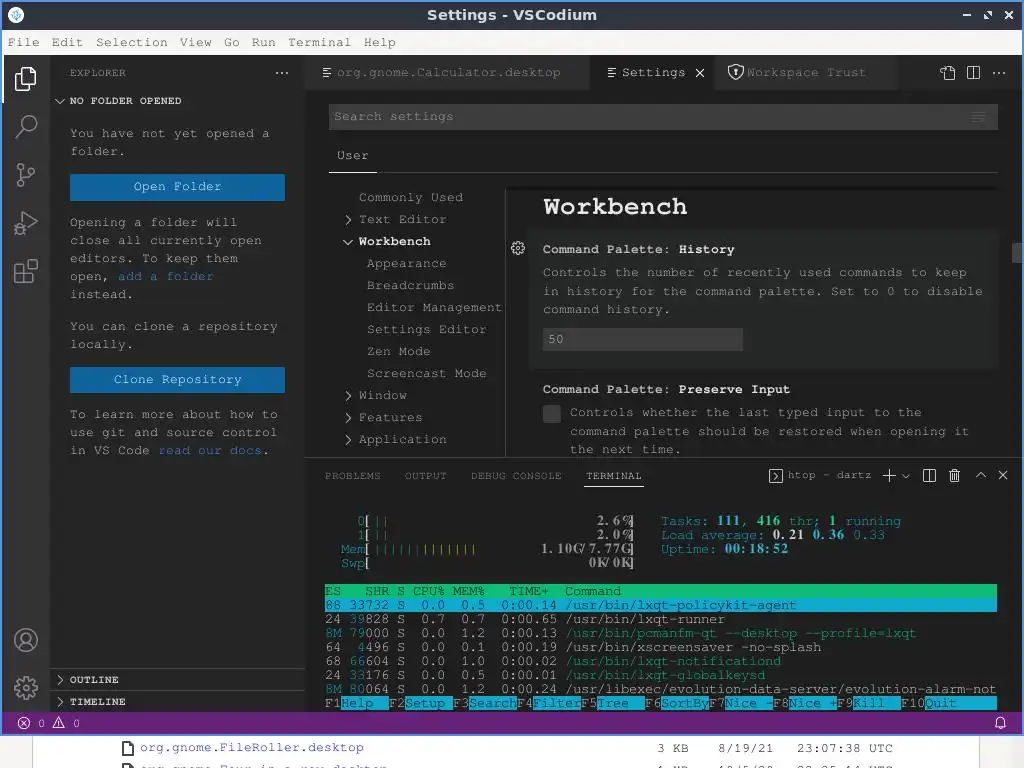Click the settings editor scrollbar thumb
The height and width of the screenshot is (768, 1024).
pos(1017,253)
